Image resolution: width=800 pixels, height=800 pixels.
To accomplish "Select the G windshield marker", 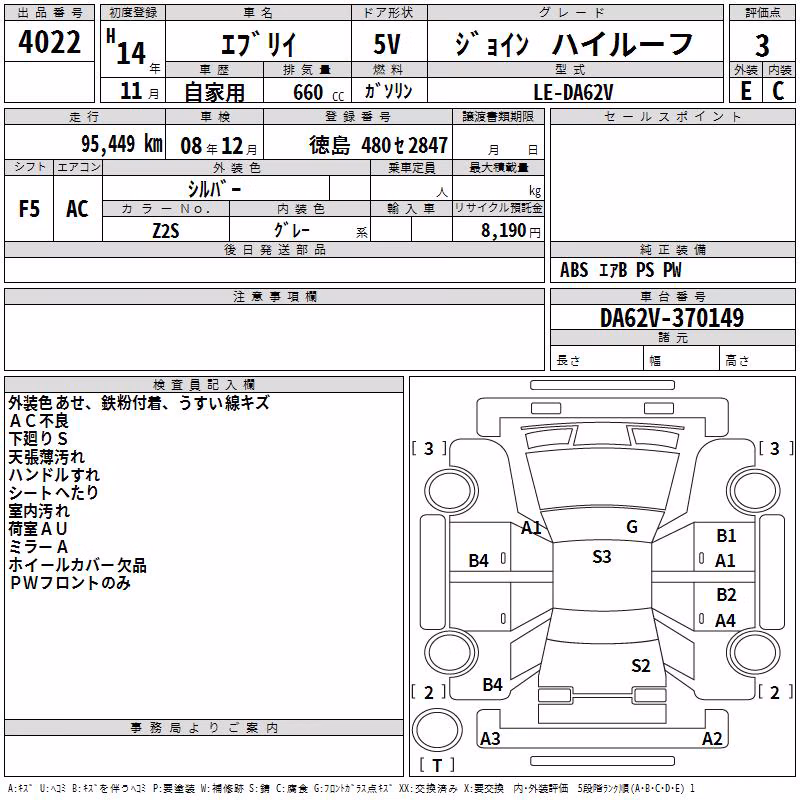I will click(632, 527).
